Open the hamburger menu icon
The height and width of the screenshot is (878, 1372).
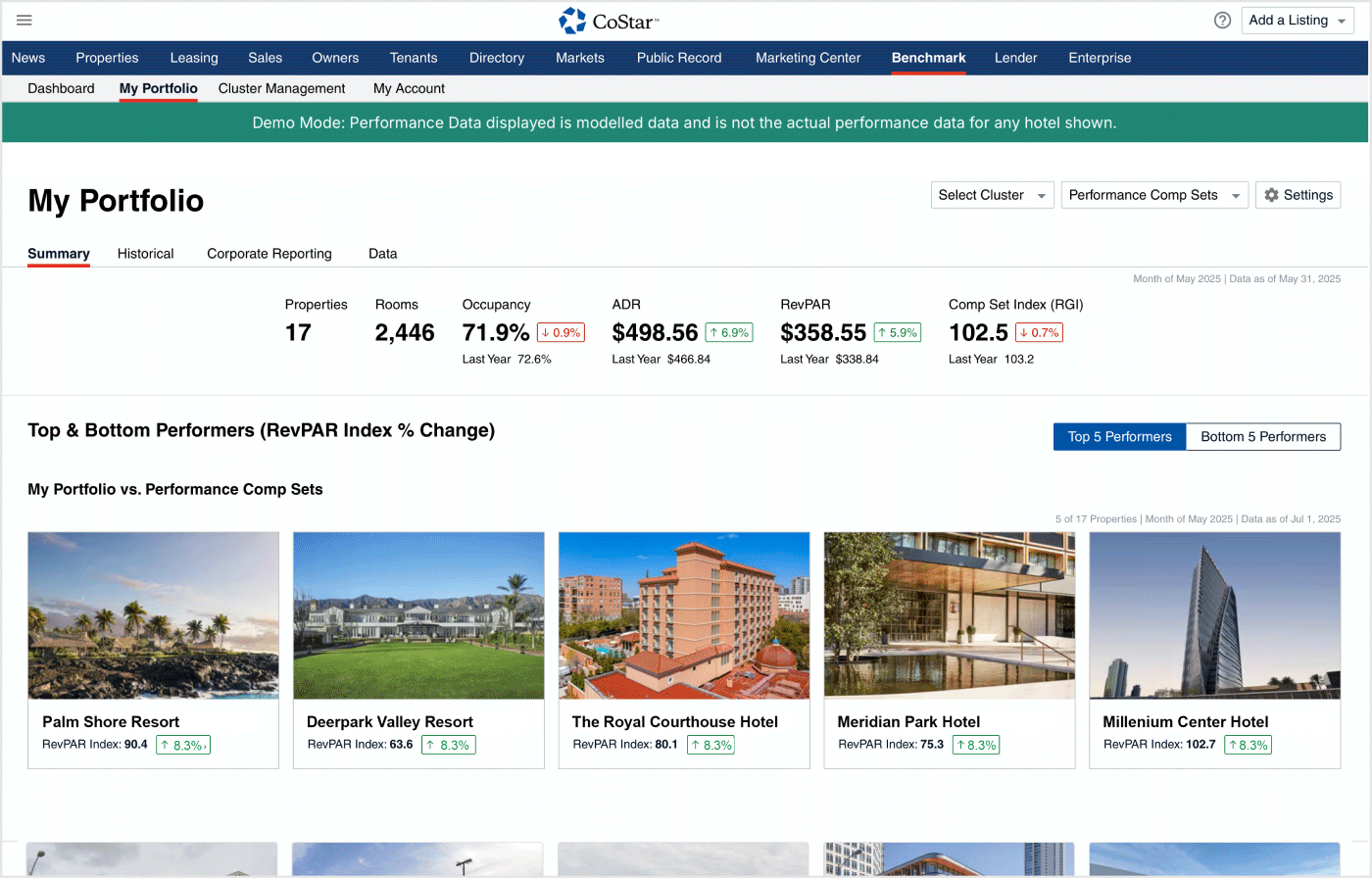(24, 21)
